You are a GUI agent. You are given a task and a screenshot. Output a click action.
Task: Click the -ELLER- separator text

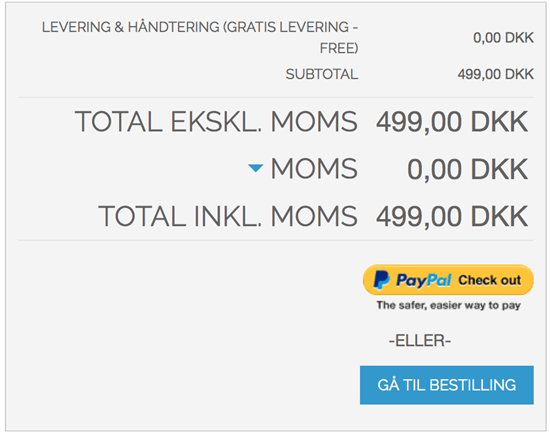click(420, 341)
